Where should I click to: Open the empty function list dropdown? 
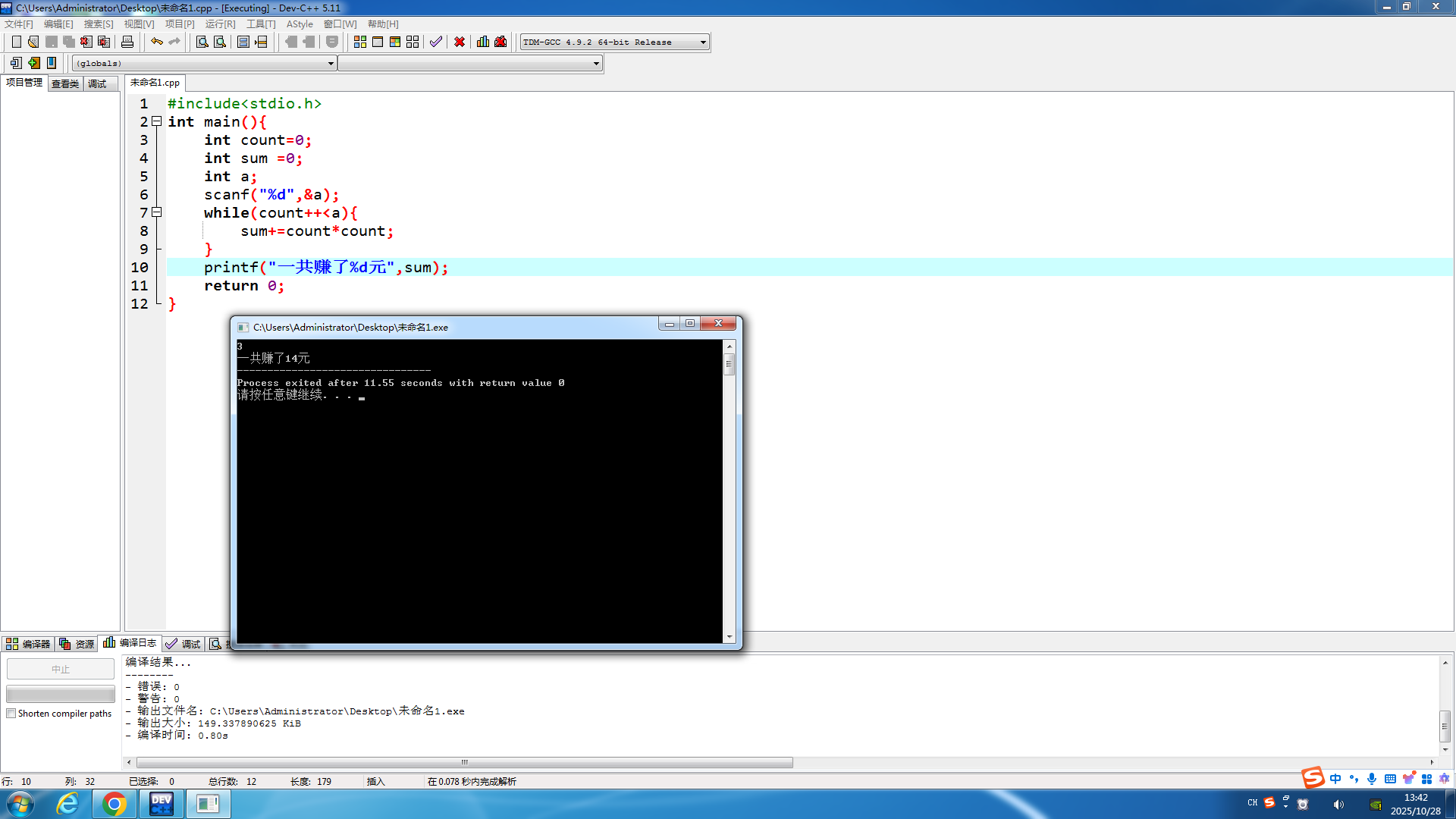(596, 64)
